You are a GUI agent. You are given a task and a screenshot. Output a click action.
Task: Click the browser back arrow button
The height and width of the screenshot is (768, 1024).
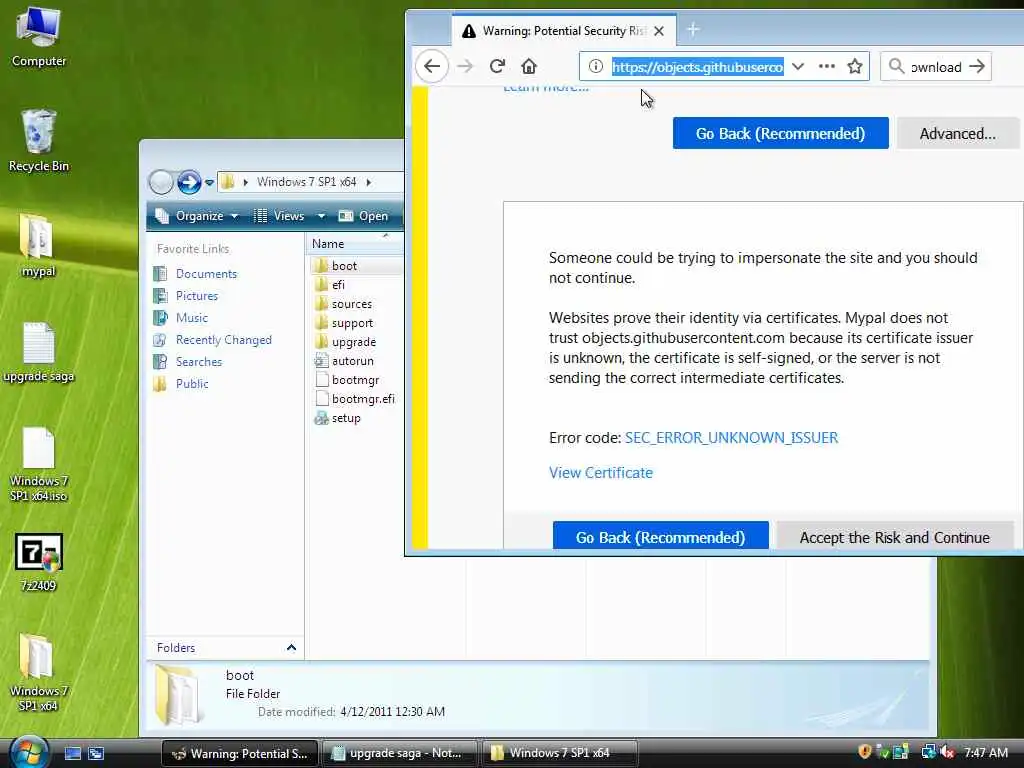432,66
